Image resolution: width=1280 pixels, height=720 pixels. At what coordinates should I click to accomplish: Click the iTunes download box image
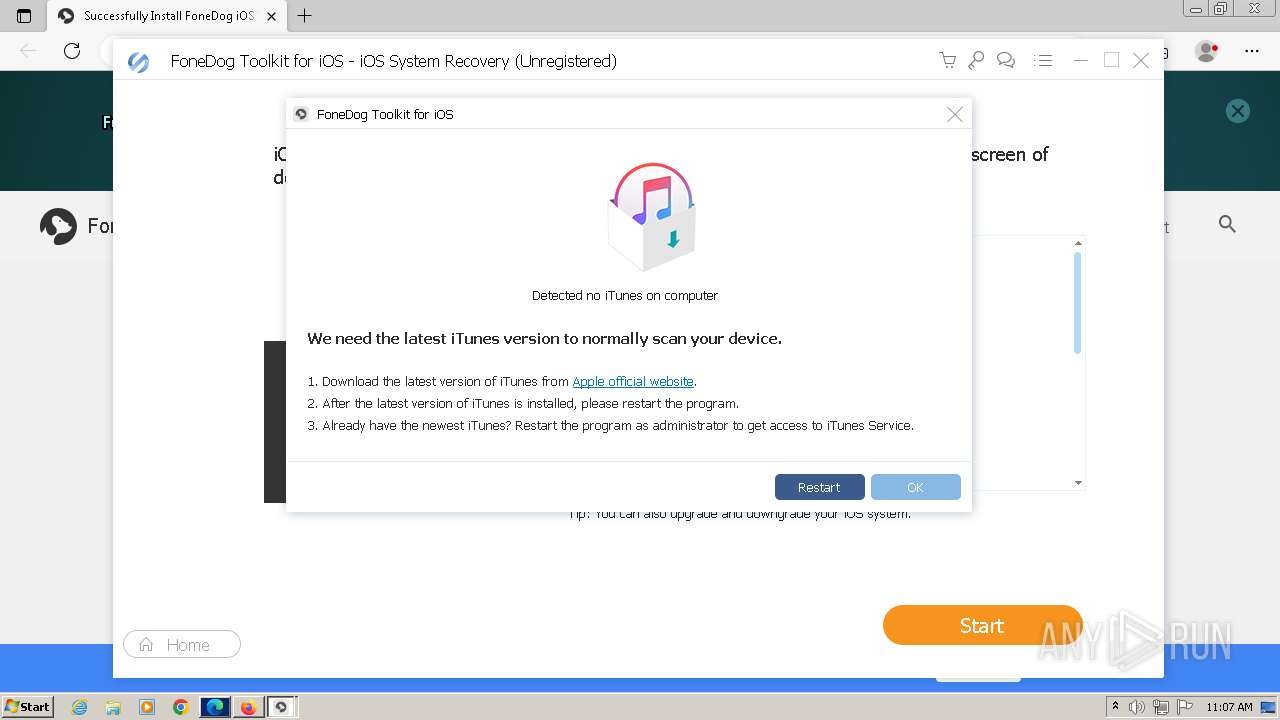[652, 216]
